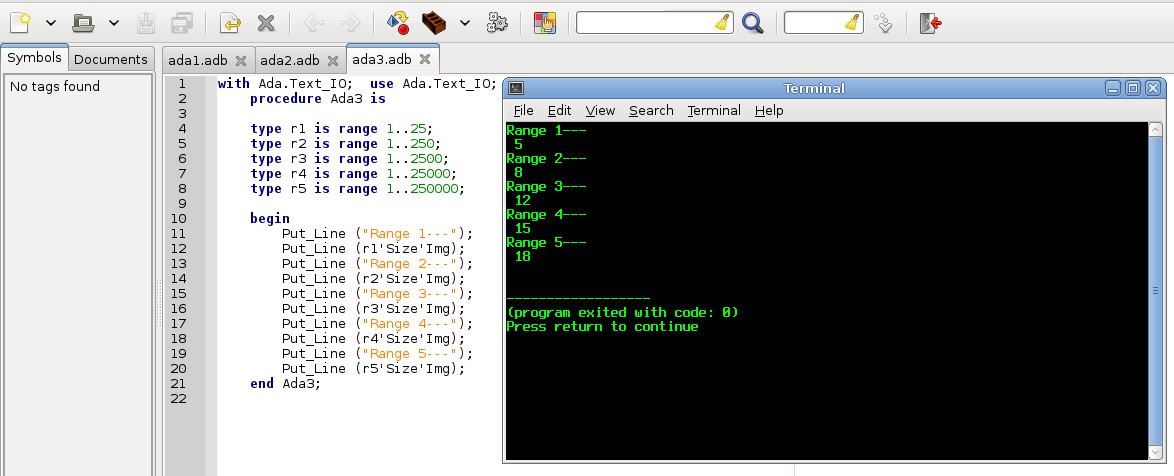The width and height of the screenshot is (1174, 476).
Task: Click the 'No tags found' sidebar entry
Action: point(55,87)
